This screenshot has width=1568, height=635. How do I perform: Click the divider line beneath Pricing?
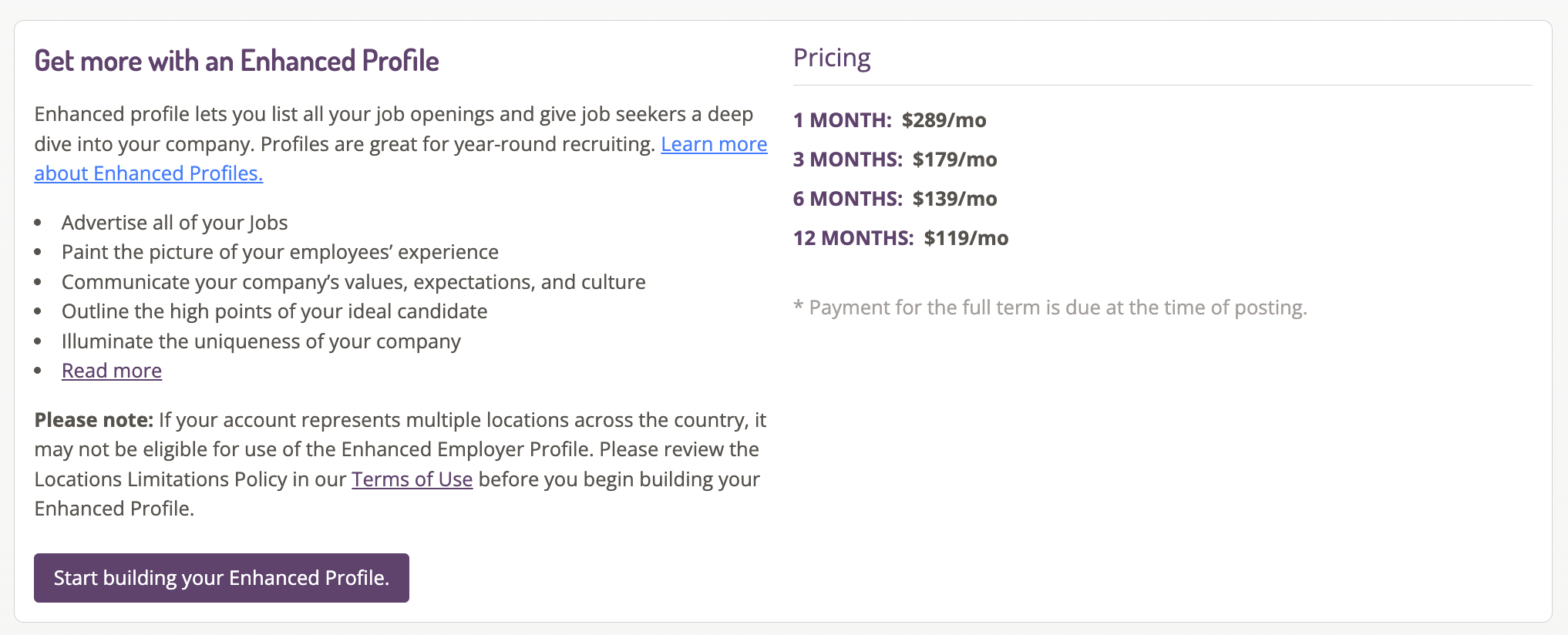pos(1163,85)
